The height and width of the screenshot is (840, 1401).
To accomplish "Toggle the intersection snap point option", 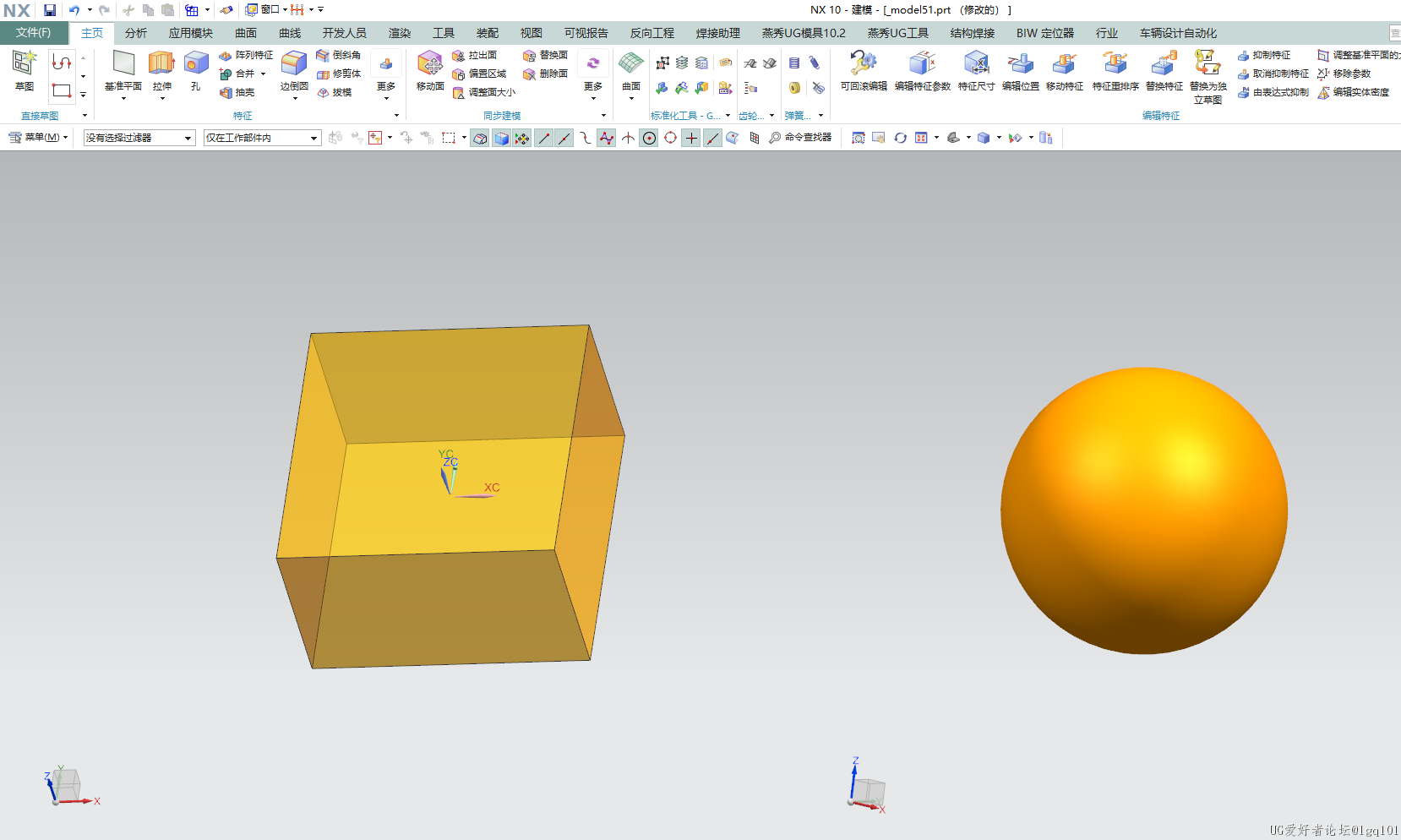I will [628, 138].
